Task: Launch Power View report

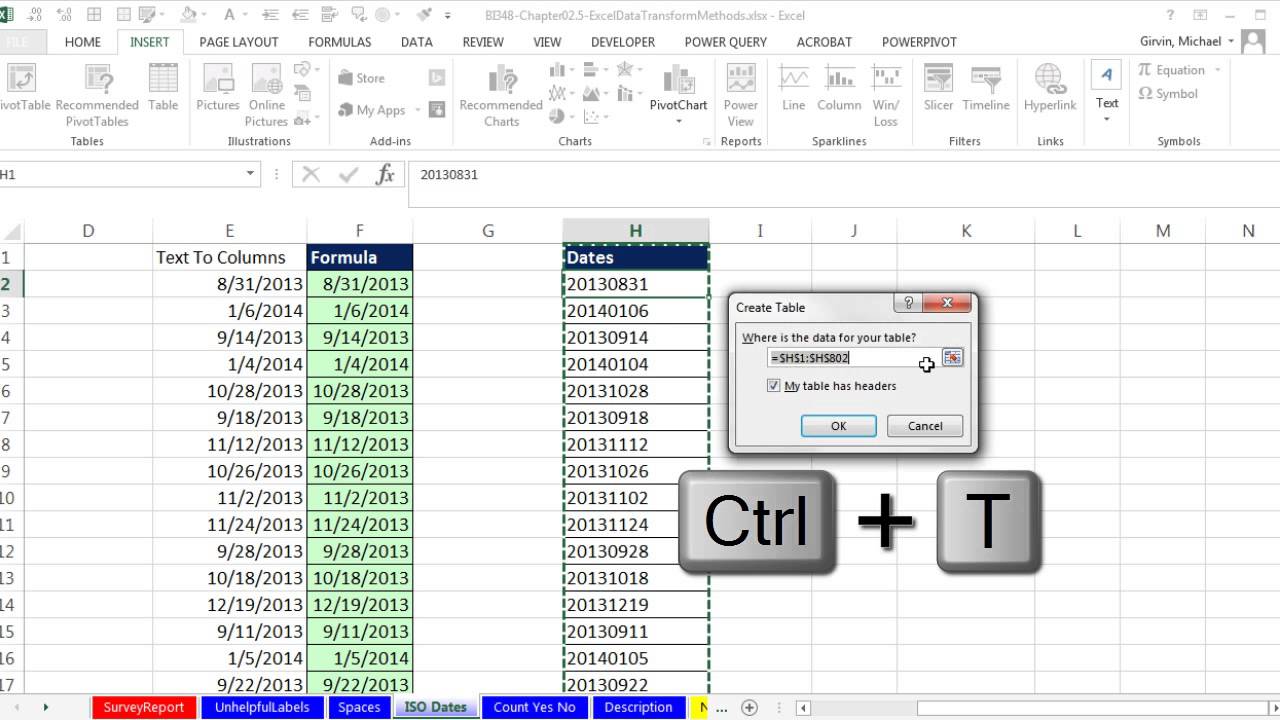Action: [x=740, y=95]
